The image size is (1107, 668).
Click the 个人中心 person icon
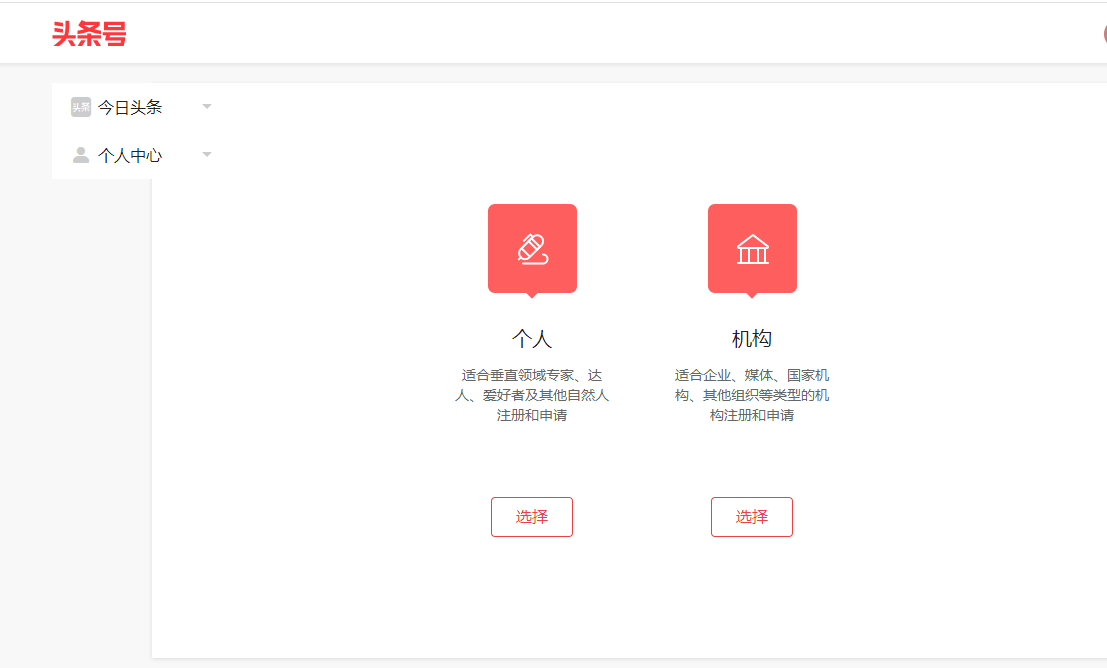point(80,155)
